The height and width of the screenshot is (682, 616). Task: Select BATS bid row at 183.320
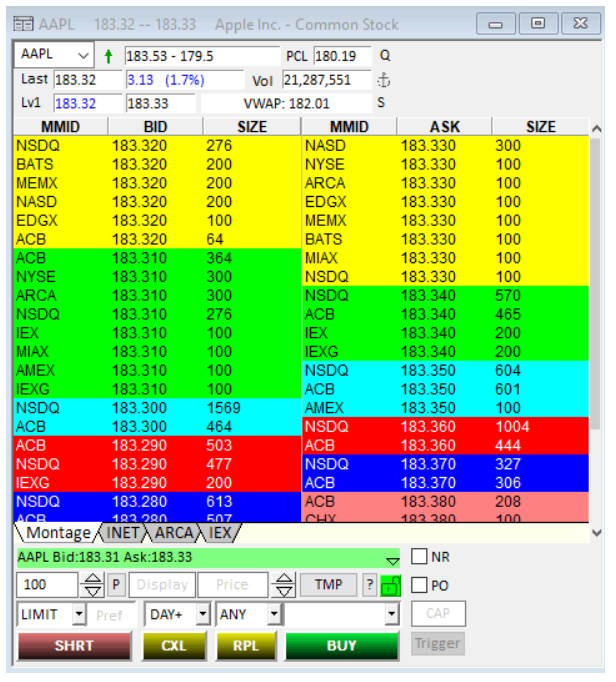(157, 164)
